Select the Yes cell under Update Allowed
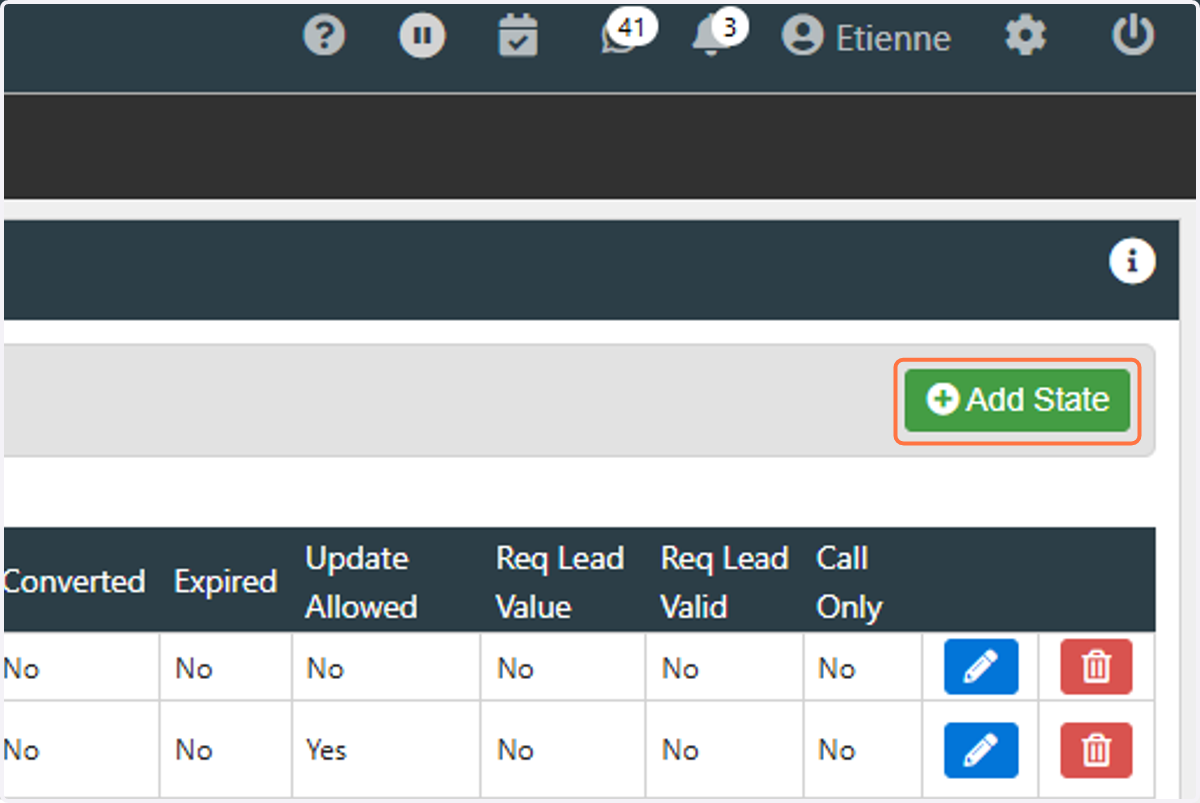 326,750
